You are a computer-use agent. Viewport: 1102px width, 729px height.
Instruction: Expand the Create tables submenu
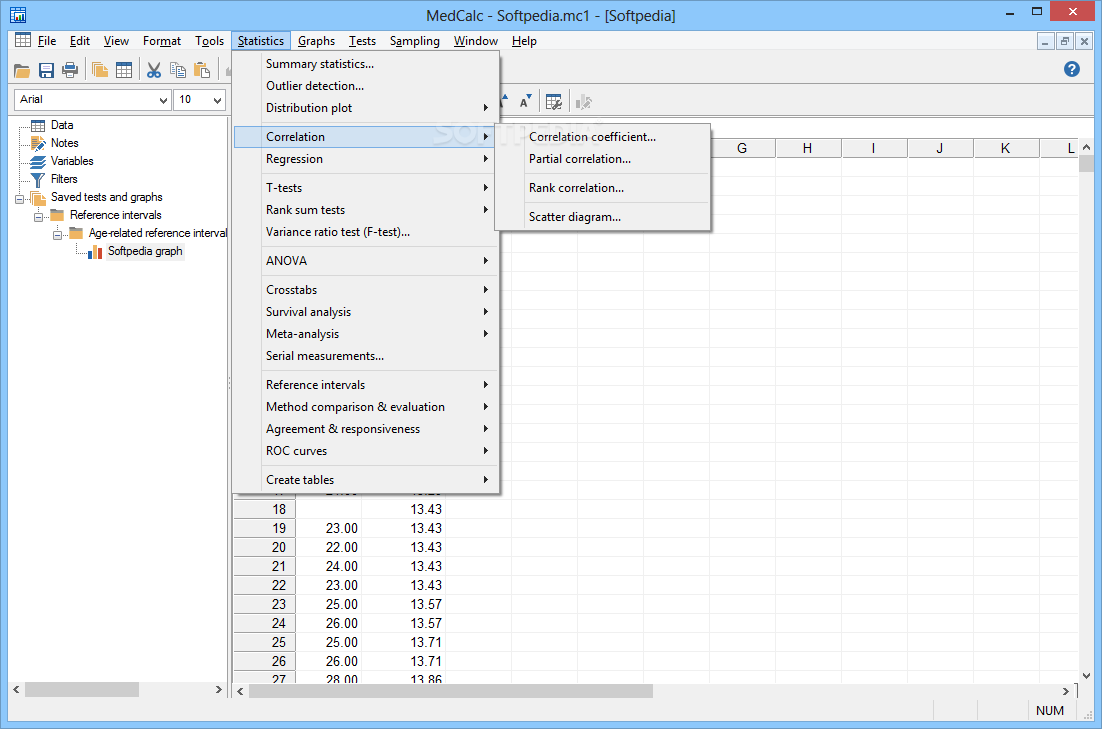coord(366,479)
